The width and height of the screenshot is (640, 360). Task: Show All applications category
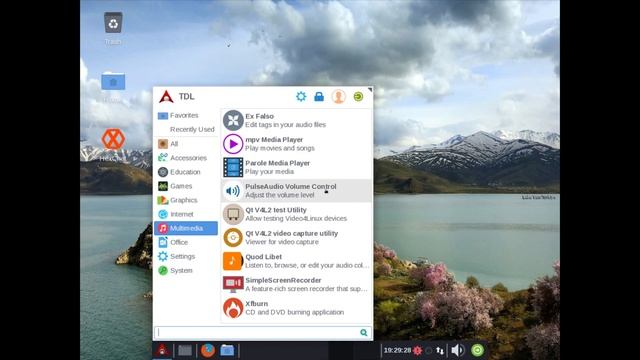(x=186, y=144)
